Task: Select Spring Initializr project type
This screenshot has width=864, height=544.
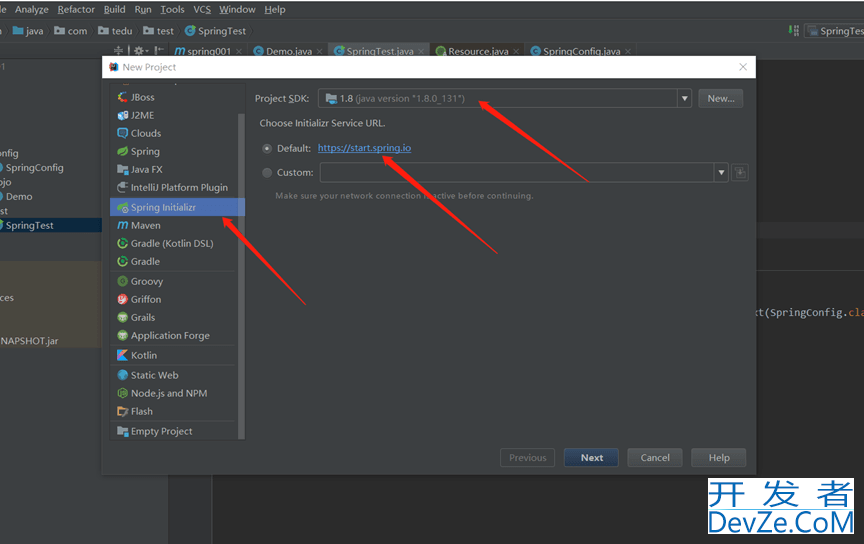Action: (177, 207)
